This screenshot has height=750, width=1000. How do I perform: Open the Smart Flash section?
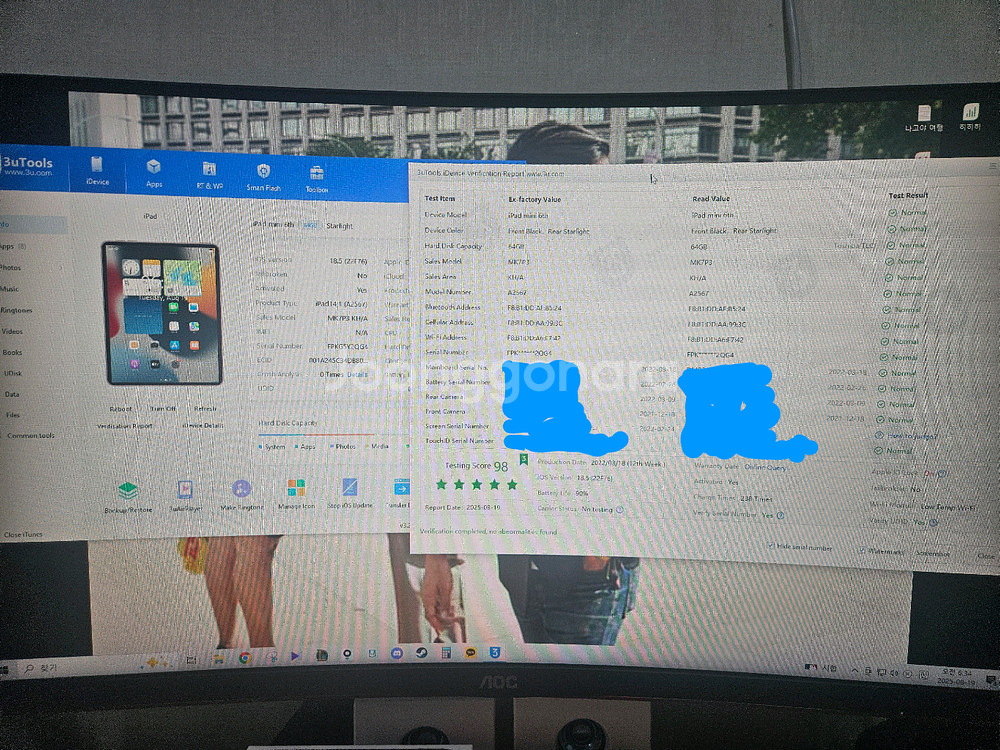(263, 177)
